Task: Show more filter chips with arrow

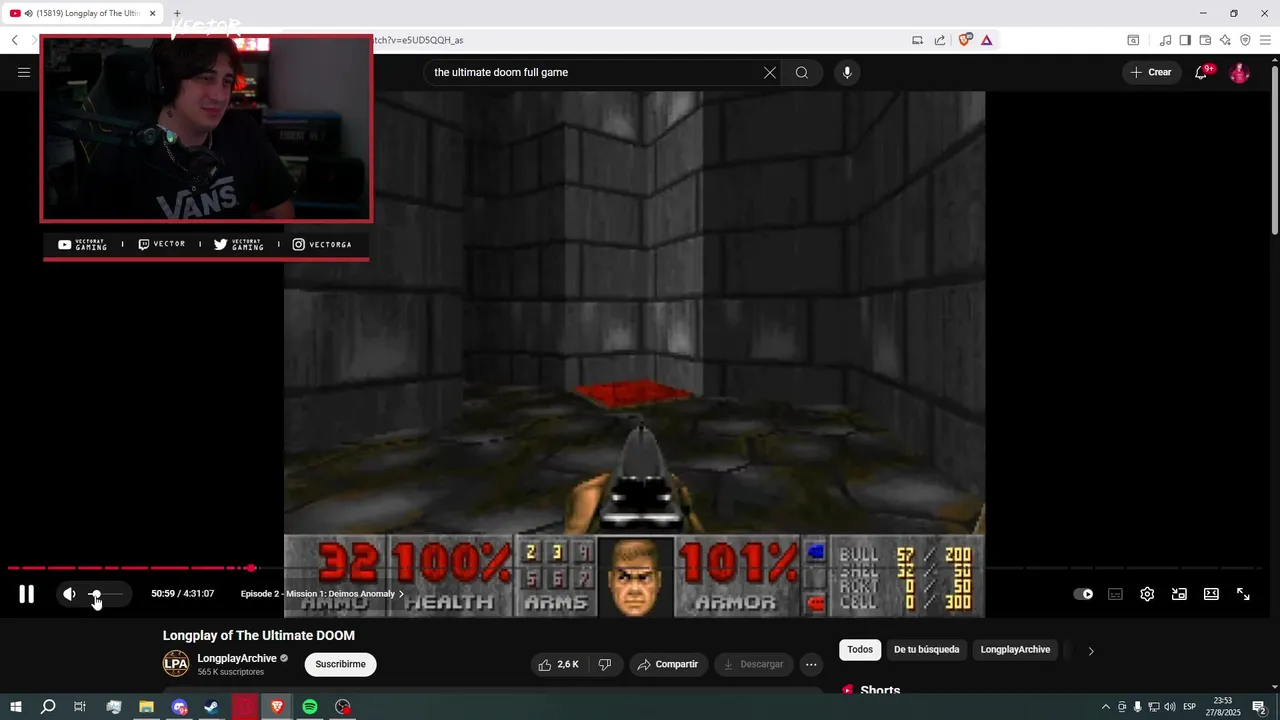Action: tap(1091, 650)
